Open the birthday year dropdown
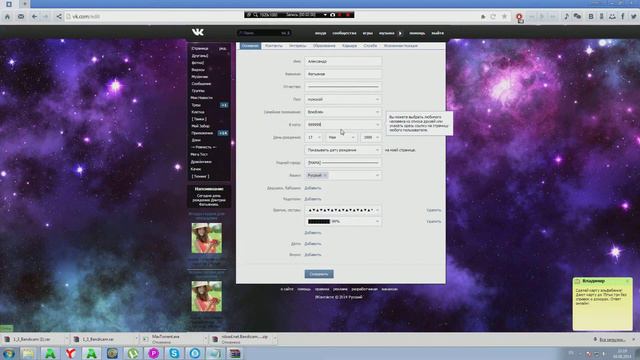This screenshot has width=640, height=360. click(371, 138)
